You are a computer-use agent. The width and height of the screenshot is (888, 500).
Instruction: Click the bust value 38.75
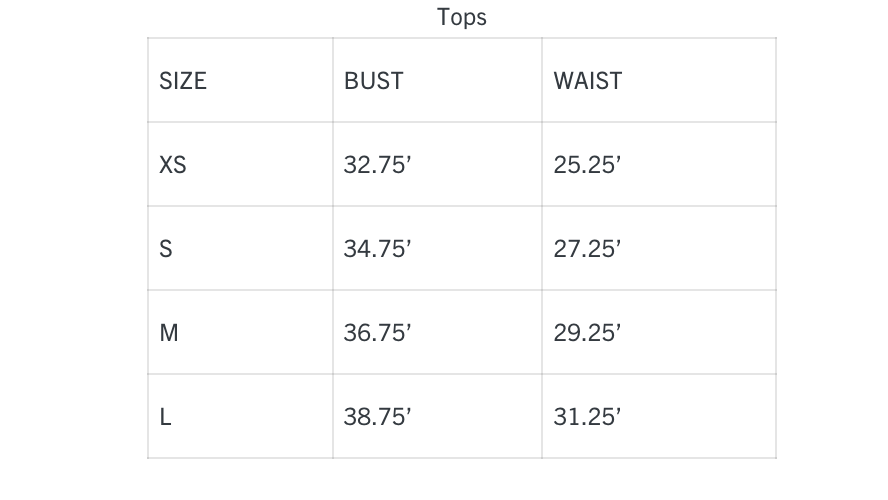(x=377, y=417)
